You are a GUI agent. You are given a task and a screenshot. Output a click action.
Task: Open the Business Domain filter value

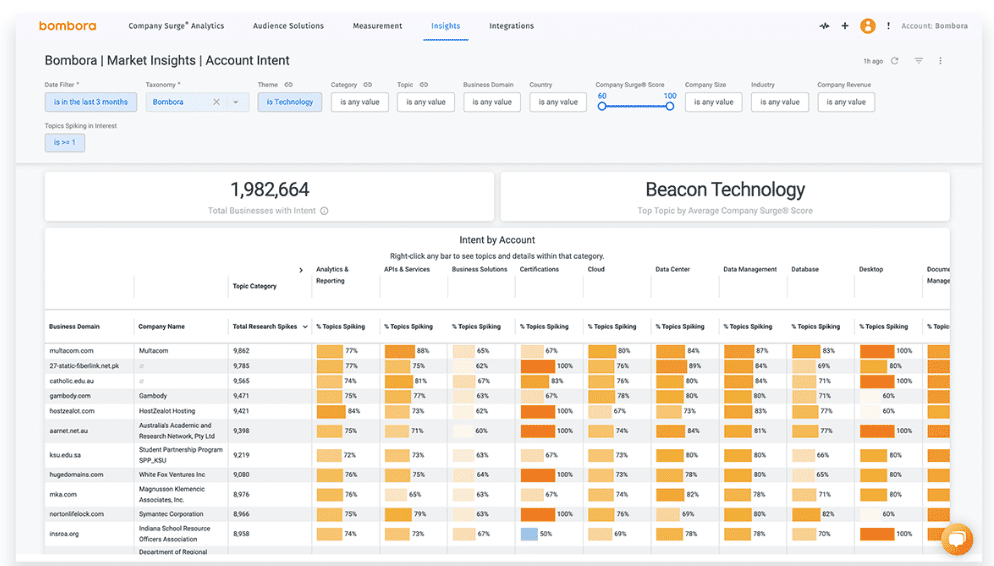(492, 102)
